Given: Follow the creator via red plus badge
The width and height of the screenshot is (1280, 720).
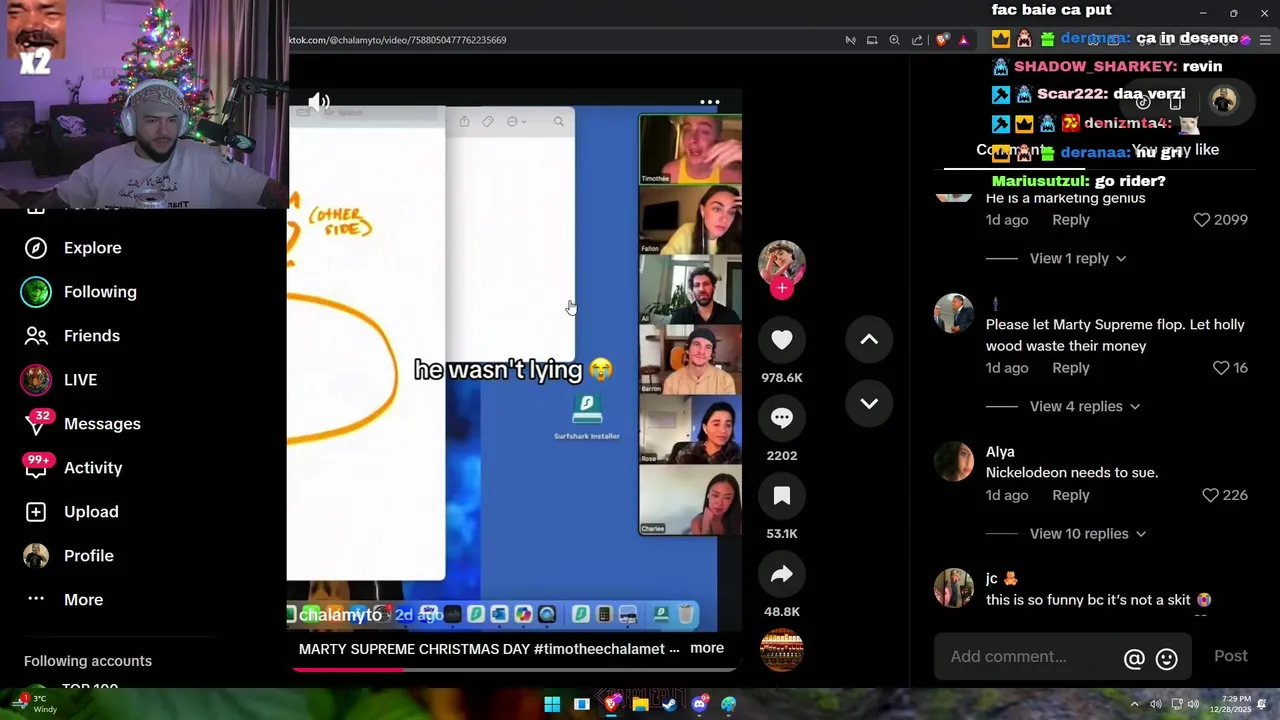Looking at the screenshot, I should (782, 288).
